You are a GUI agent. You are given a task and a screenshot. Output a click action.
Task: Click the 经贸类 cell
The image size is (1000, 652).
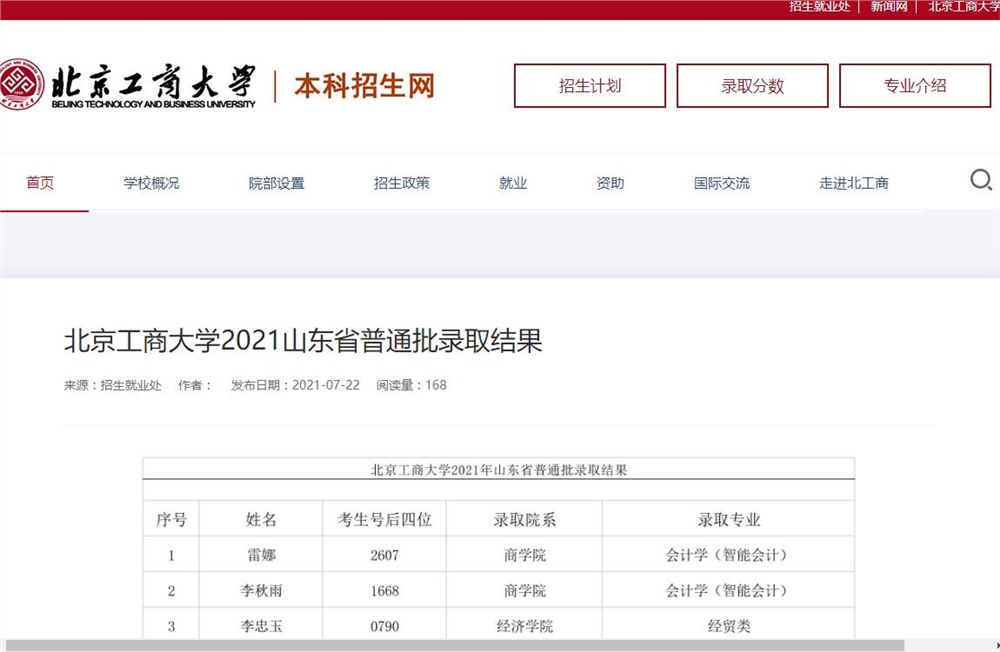(x=728, y=626)
